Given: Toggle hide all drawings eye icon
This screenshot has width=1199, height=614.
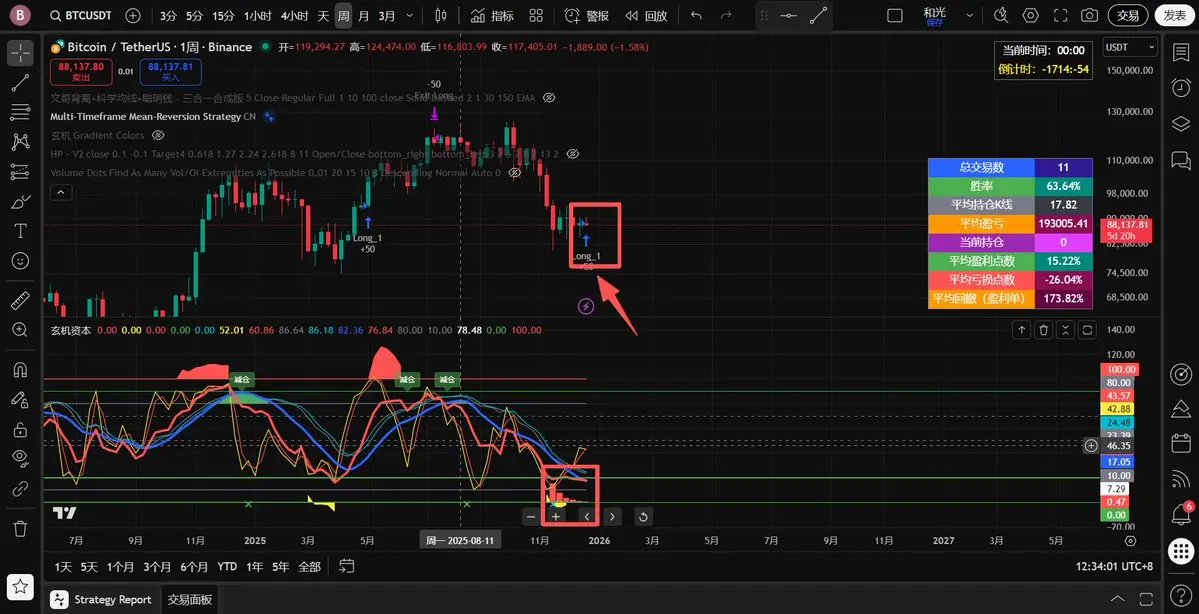Looking at the screenshot, I should pyautogui.click(x=21, y=459).
